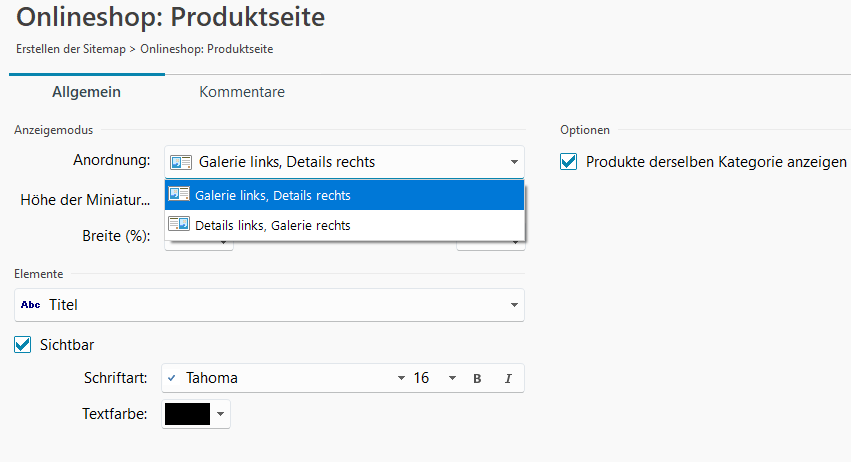The width and height of the screenshot is (851, 462).
Task: Toggle bold font style button
Action: point(477,378)
